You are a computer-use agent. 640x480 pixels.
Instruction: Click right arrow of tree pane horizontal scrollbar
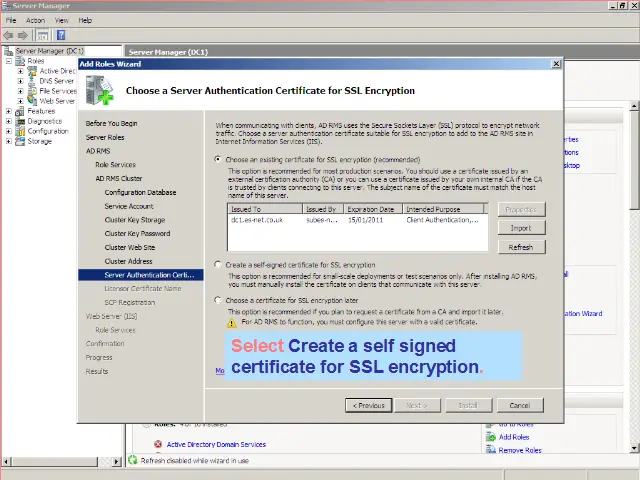116,461
